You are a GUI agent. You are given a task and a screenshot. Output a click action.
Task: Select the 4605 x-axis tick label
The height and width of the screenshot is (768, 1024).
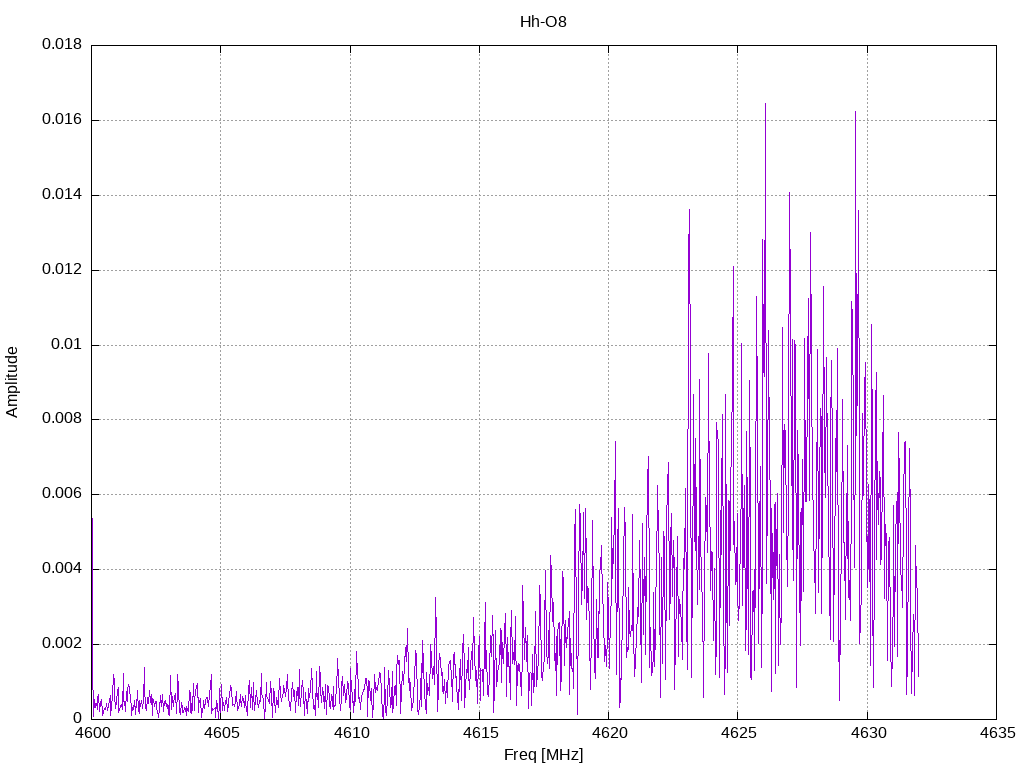coord(221,733)
